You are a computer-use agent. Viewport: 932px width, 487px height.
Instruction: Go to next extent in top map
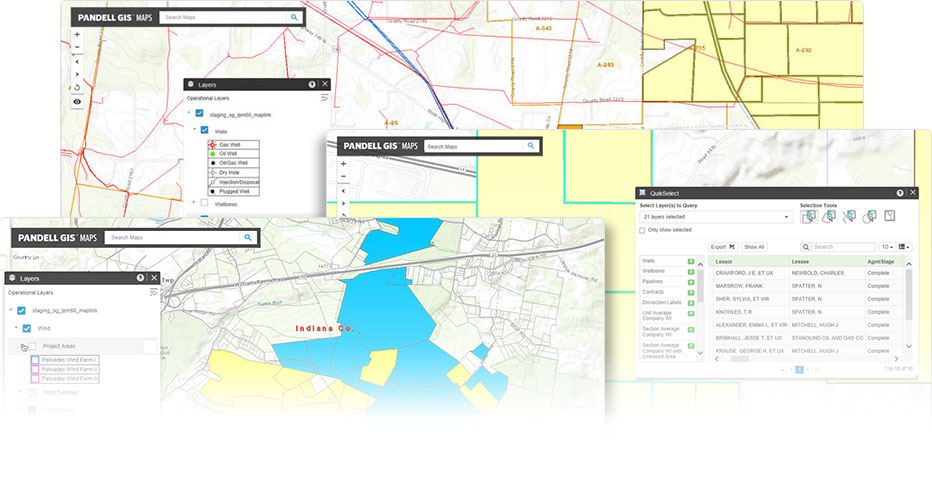click(77, 74)
